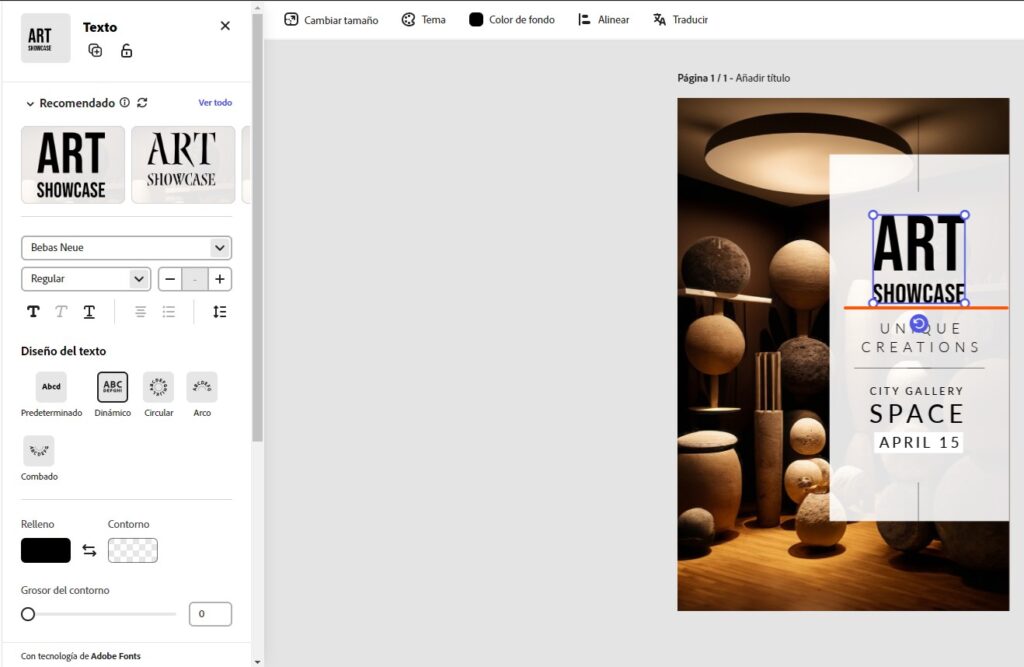Click the lock icon under Texto
Screen dimensions: 1024x667
click(126, 51)
